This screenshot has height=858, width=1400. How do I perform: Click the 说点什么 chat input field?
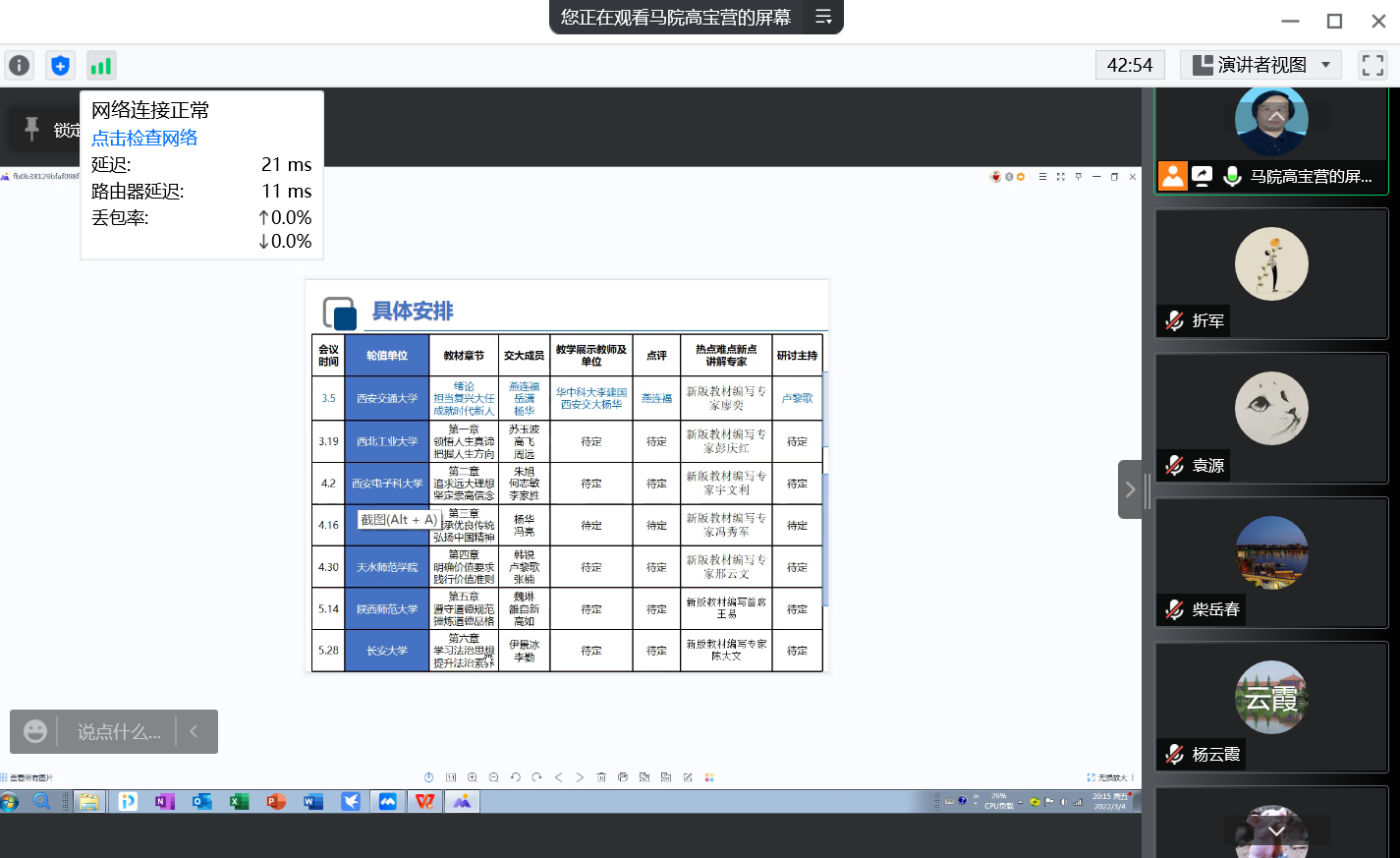click(118, 731)
